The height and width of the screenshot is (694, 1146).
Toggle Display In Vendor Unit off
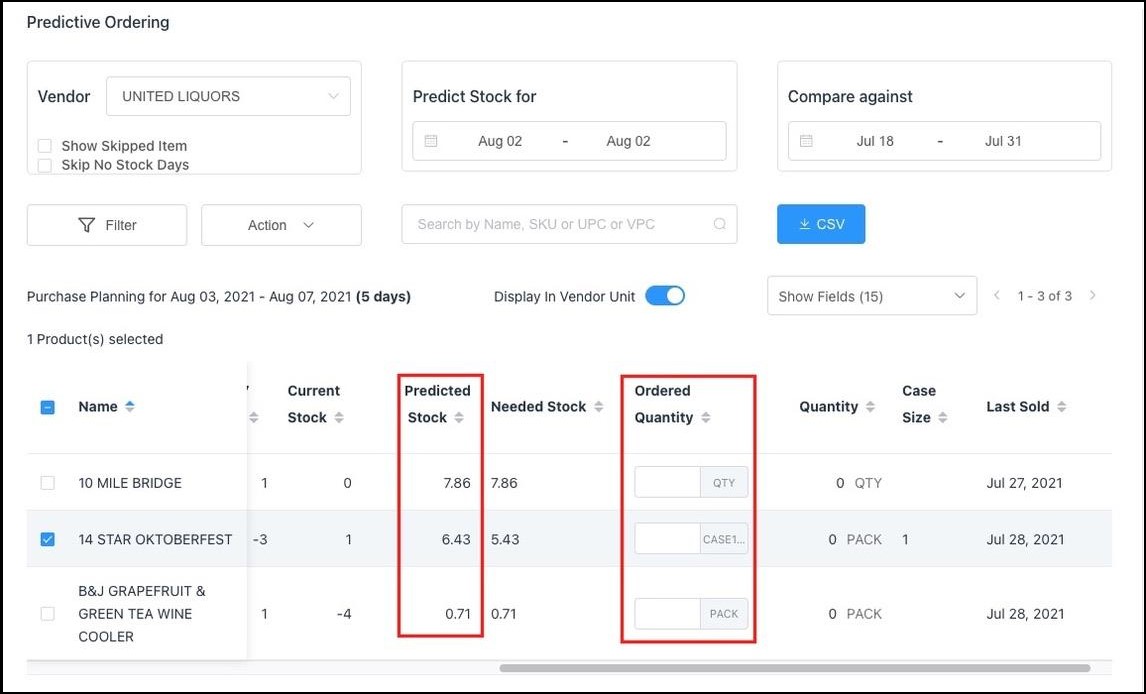[665, 295]
